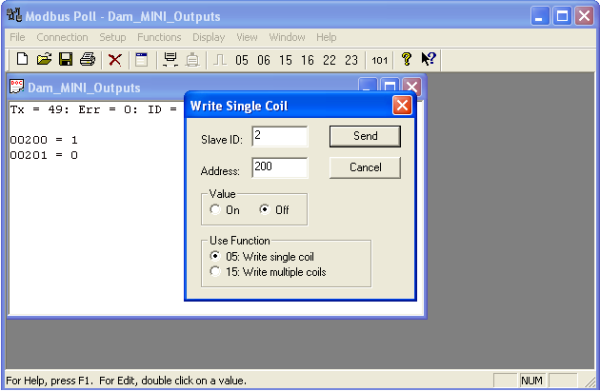Image resolution: width=600 pixels, height=391 pixels.
Task: Open the Window menu
Action: click(x=287, y=37)
